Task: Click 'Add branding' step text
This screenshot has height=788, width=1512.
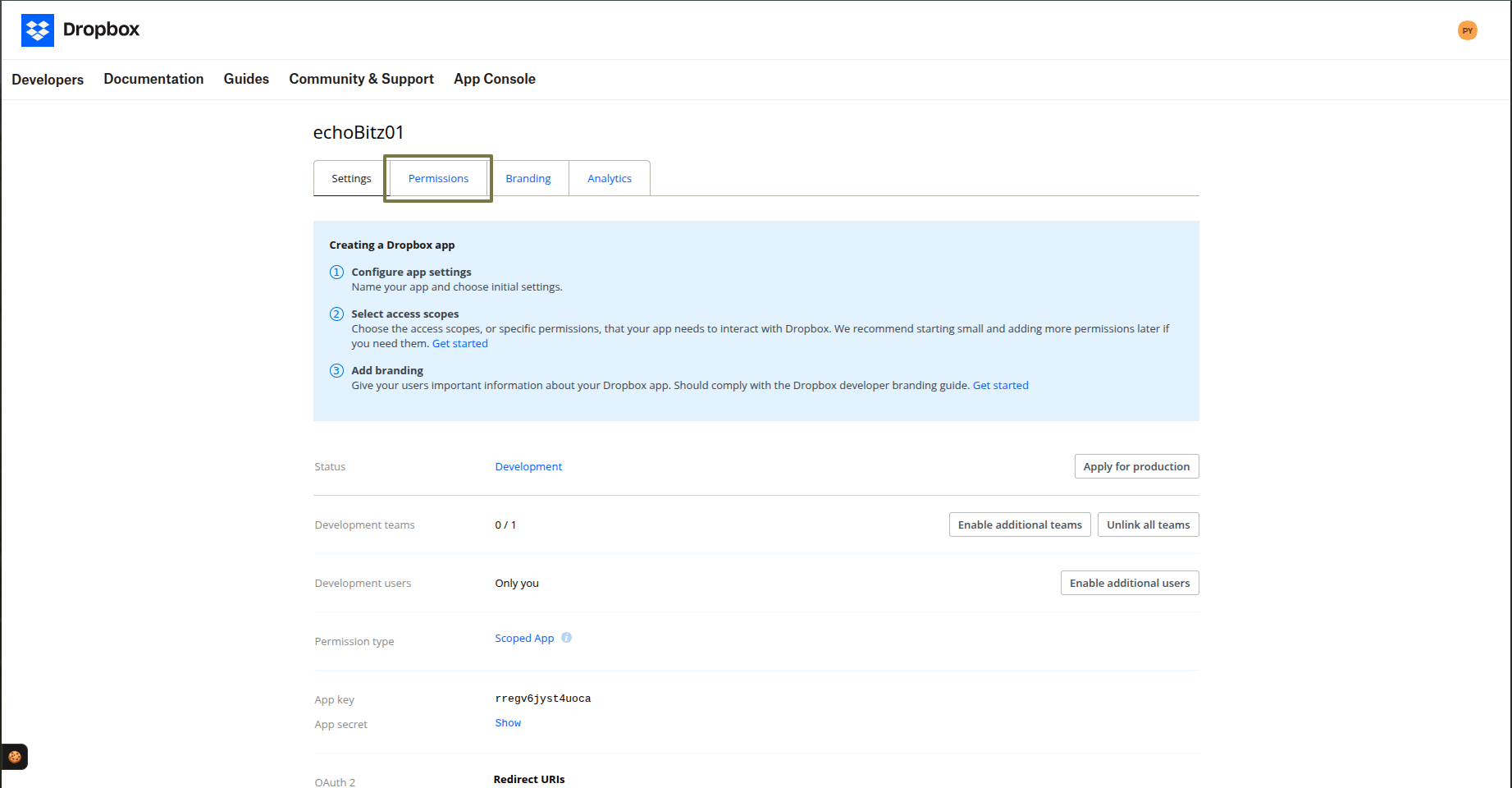Action: pos(387,370)
